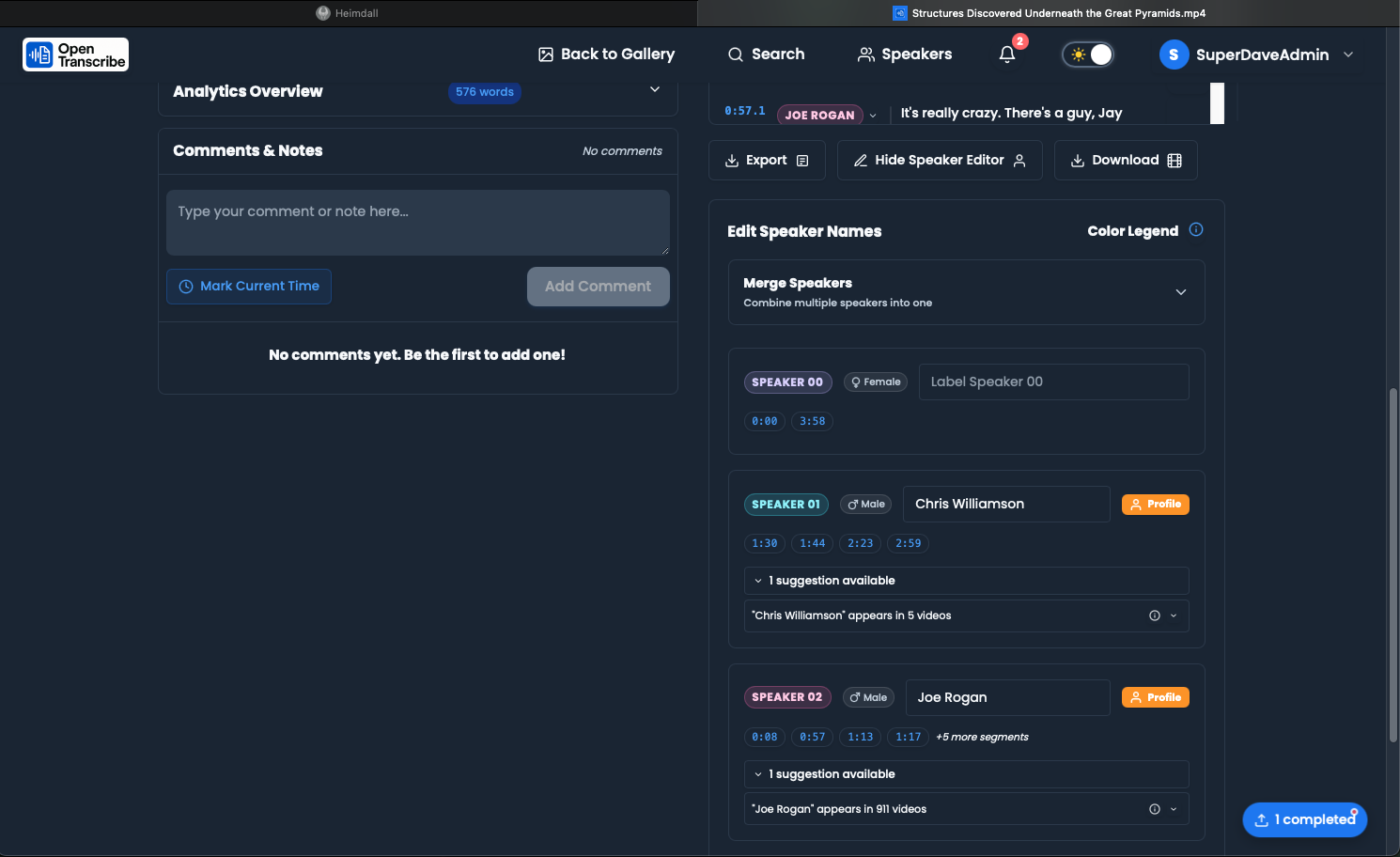The width and height of the screenshot is (1400, 857).
Task: Select the Structures Discovered Underneath tab
Action: (x=1049, y=13)
